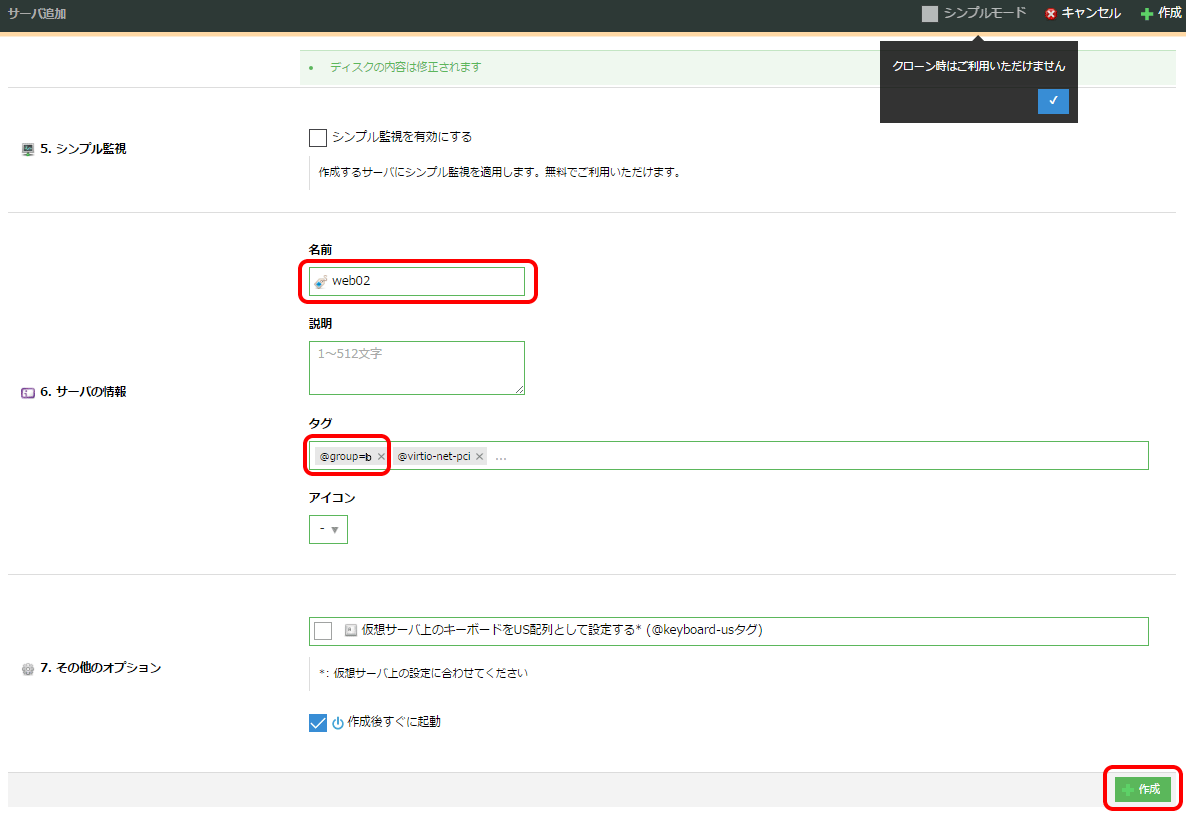Click the ディスクの内容は修正されます notice text
This screenshot has width=1186, height=815.
coord(405,67)
